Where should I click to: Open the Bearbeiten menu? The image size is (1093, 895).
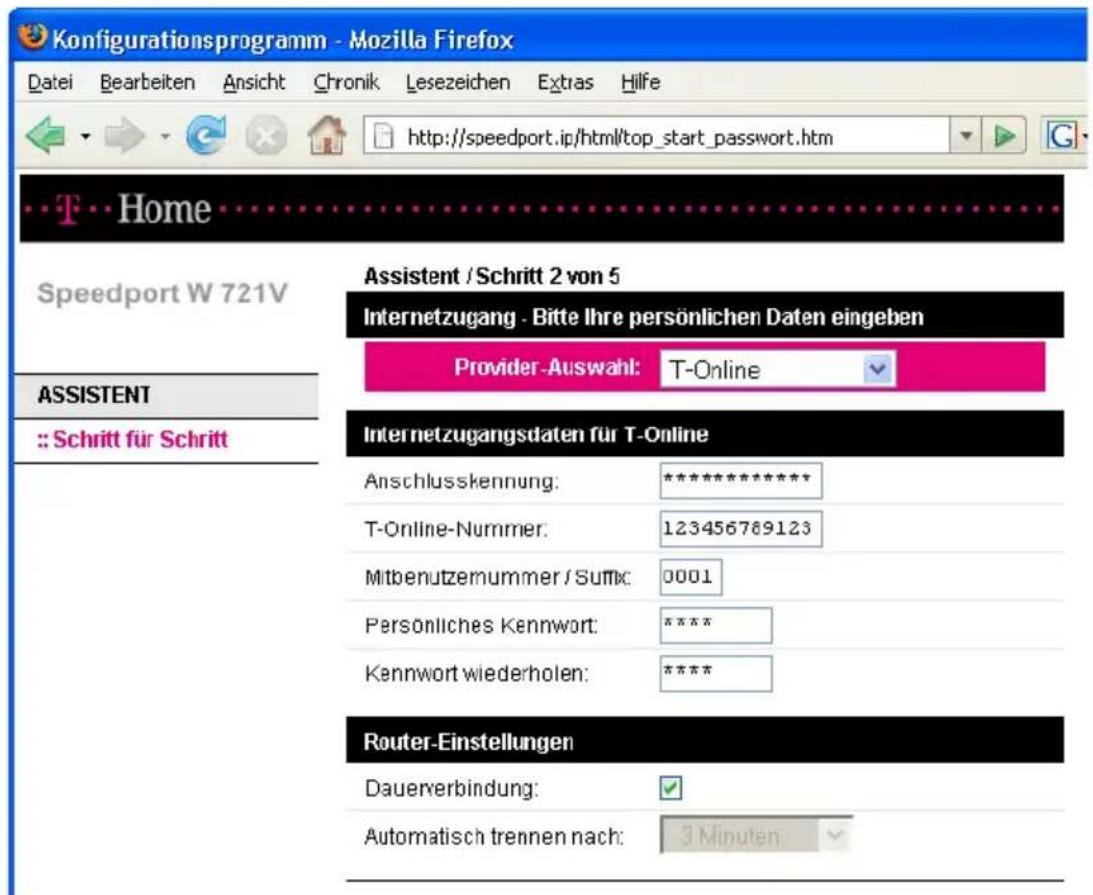pyautogui.click(x=147, y=82)
